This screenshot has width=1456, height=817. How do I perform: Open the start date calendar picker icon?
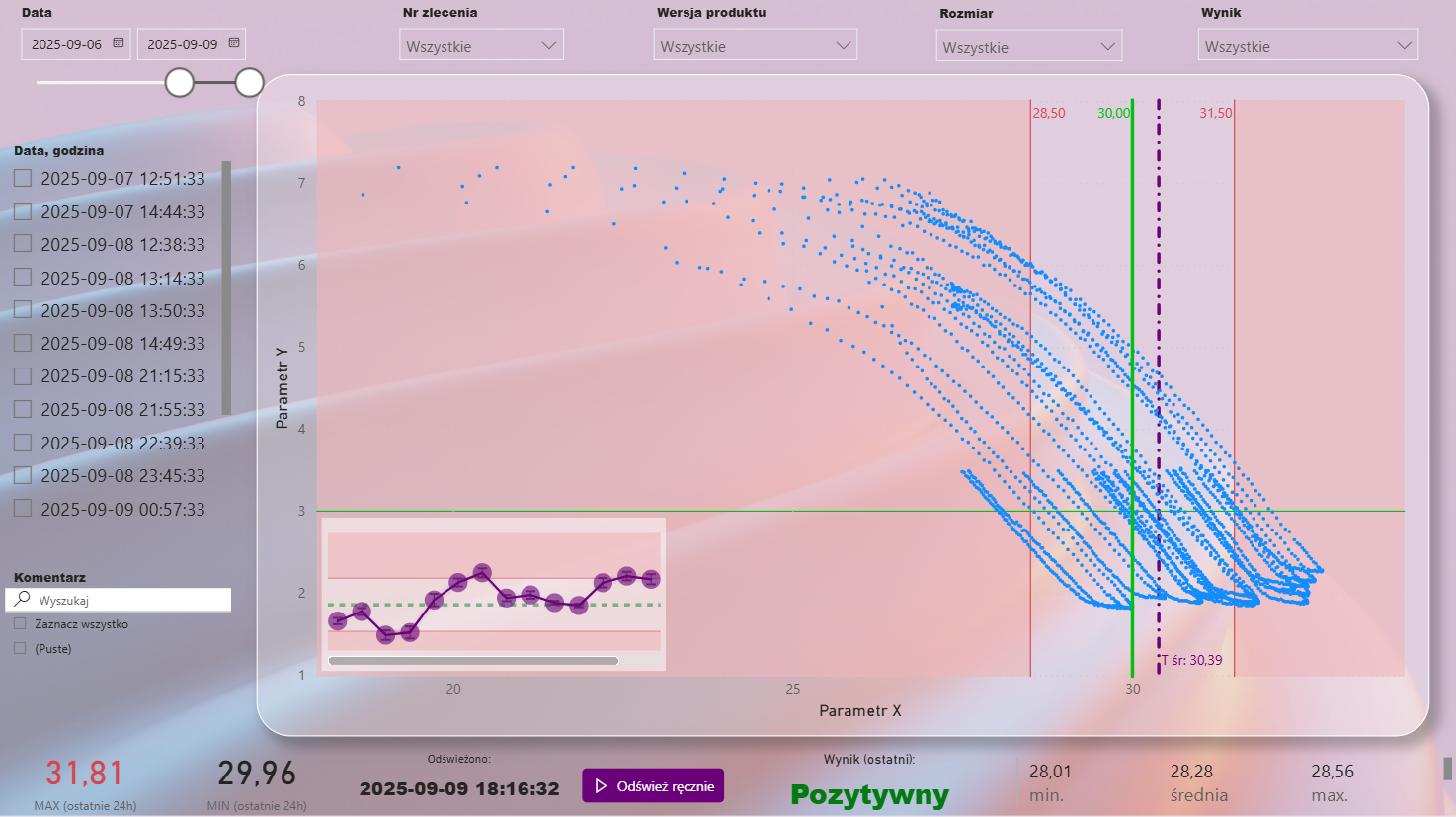click(x=119, y=43)
